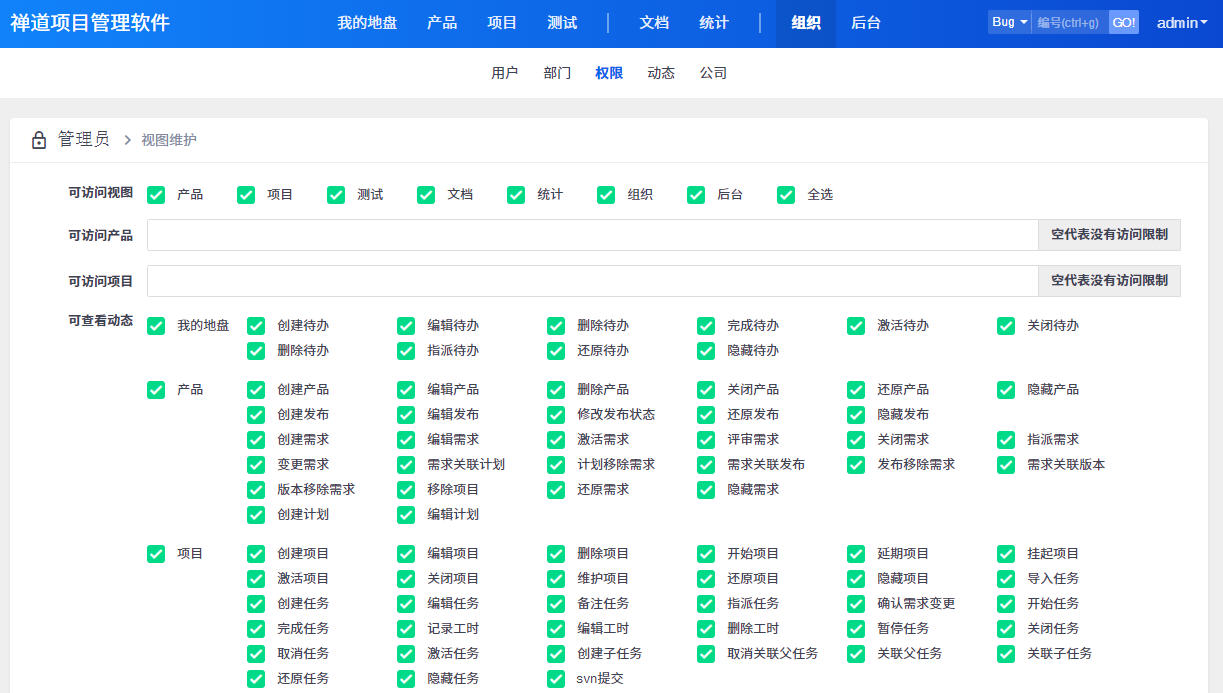This screenshot has height=693, width=1223.
Task: Toggle the 删除产品 checkbox
Action: tap(556, 390)
